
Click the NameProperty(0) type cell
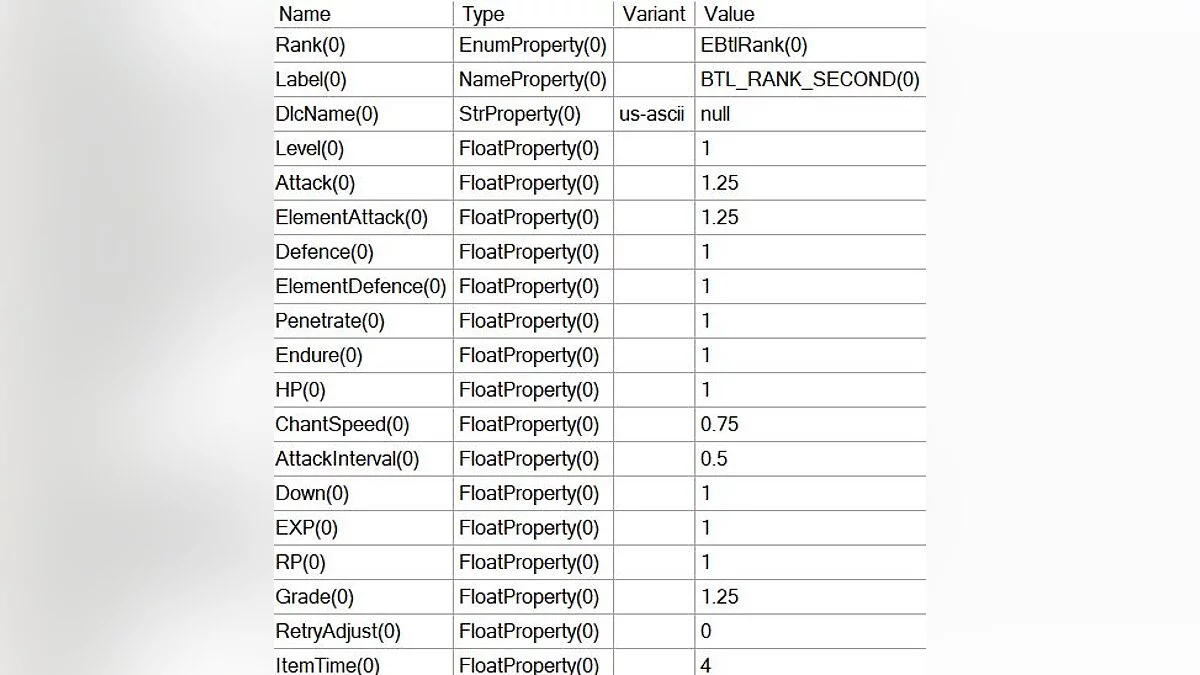[x=532, y=79]
